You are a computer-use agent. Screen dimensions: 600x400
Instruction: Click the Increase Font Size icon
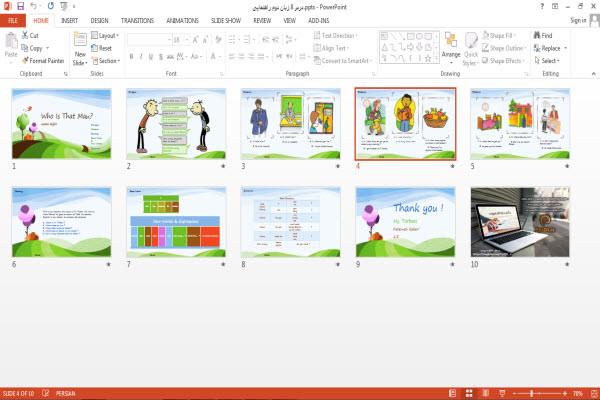pos(196,39)
